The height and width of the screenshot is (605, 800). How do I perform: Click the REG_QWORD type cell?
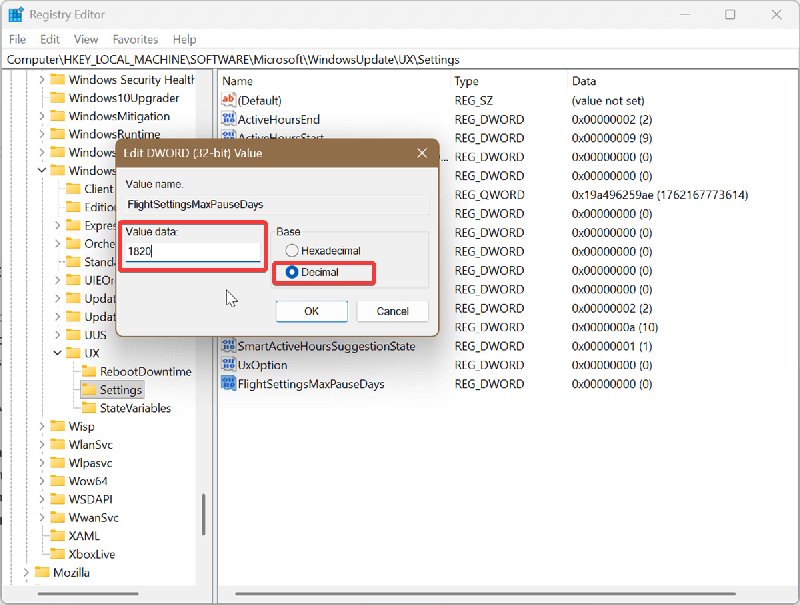(x=489, y=194)
